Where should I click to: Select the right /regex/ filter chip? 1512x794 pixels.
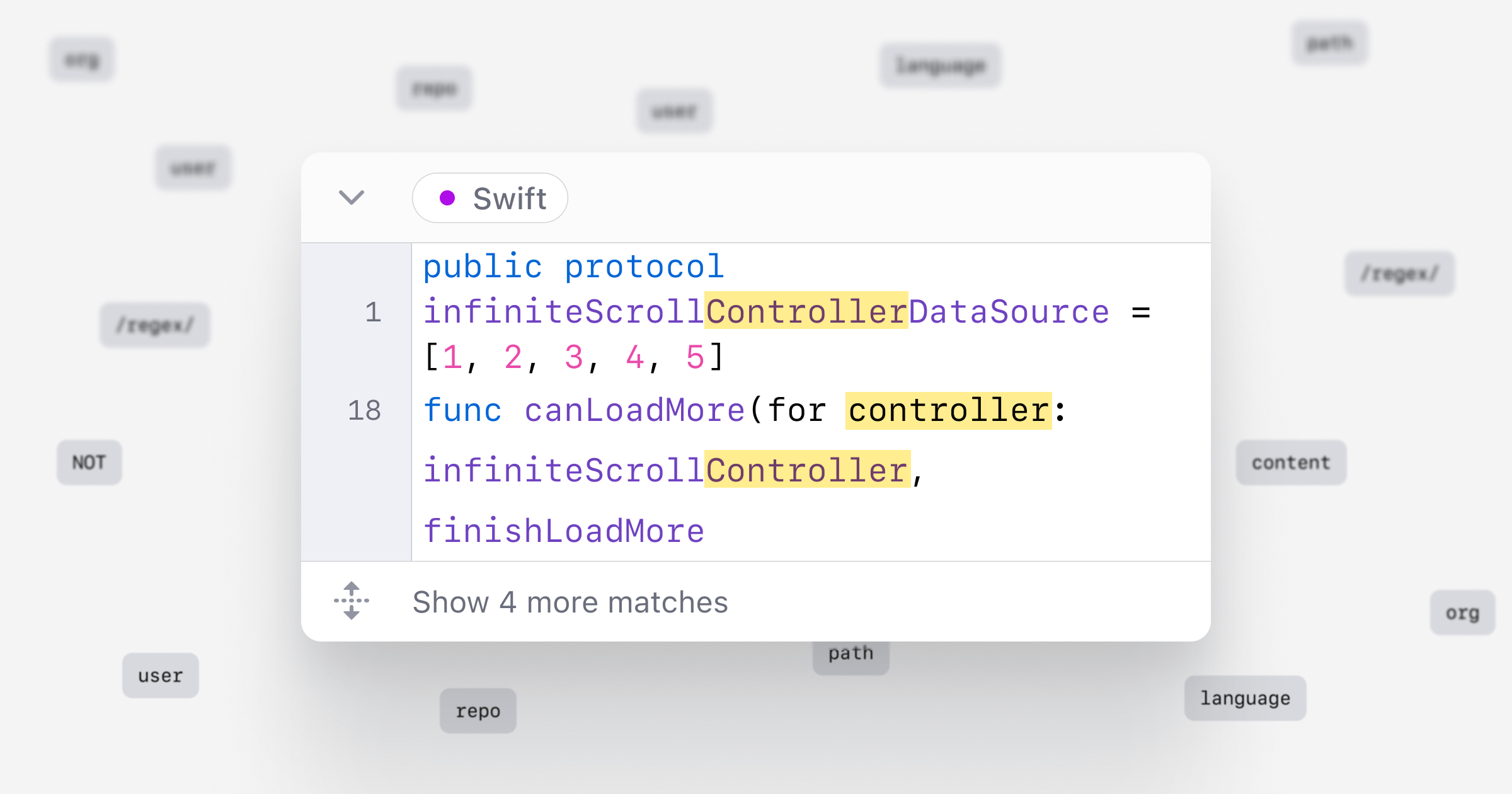1400,273
